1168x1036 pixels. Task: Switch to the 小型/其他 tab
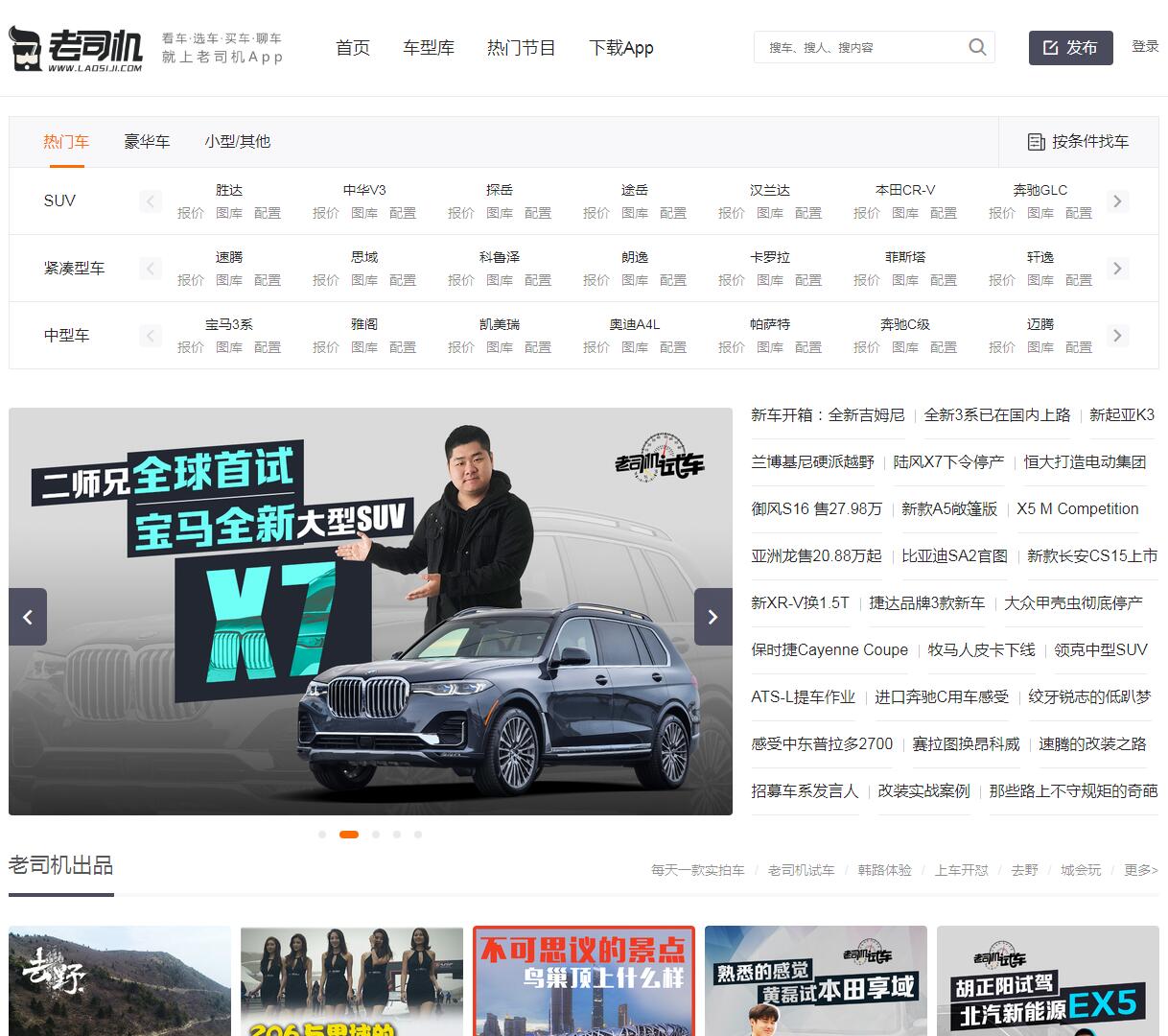[237, 142]
